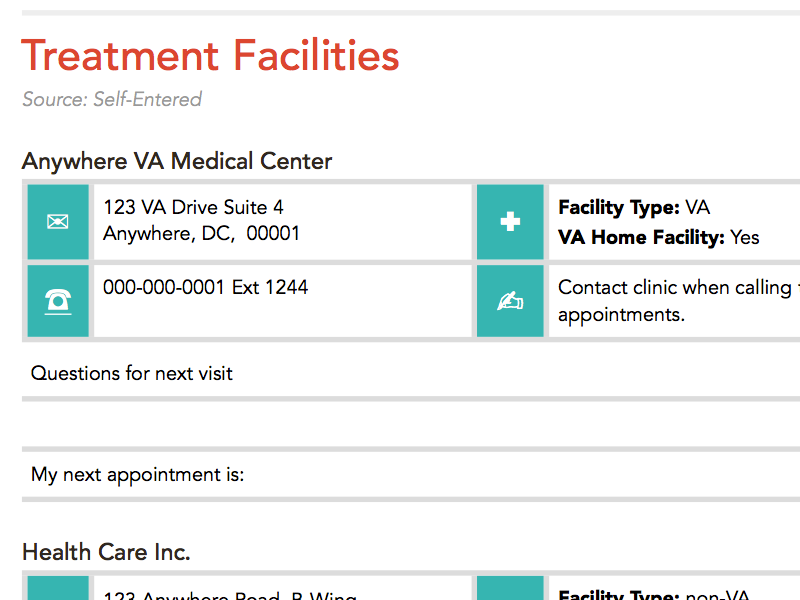Click the telephone icon
Image resolution: width=800 pixels, height=600 pixels.
coord(58,300)
